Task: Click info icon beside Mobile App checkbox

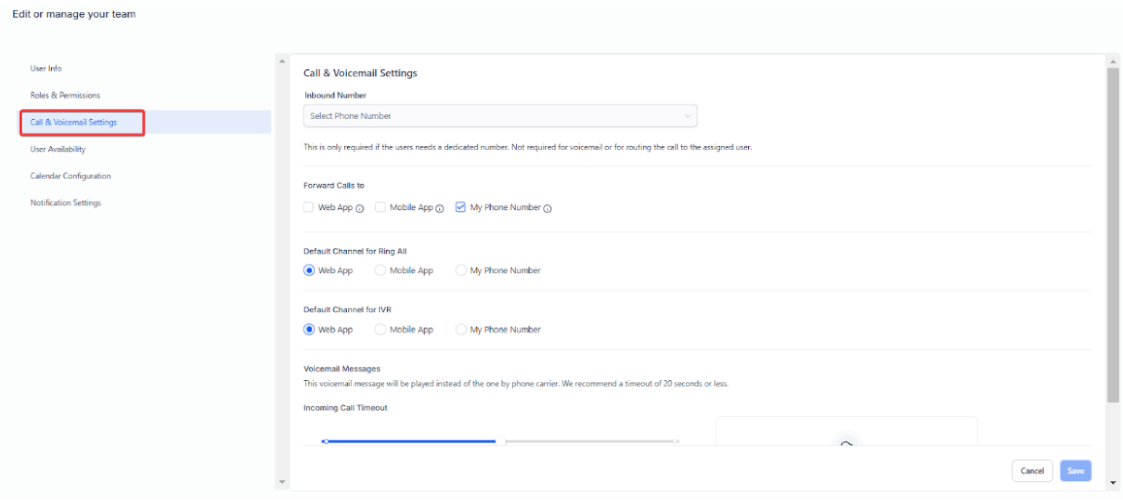Action: click(x=440, y=208)
